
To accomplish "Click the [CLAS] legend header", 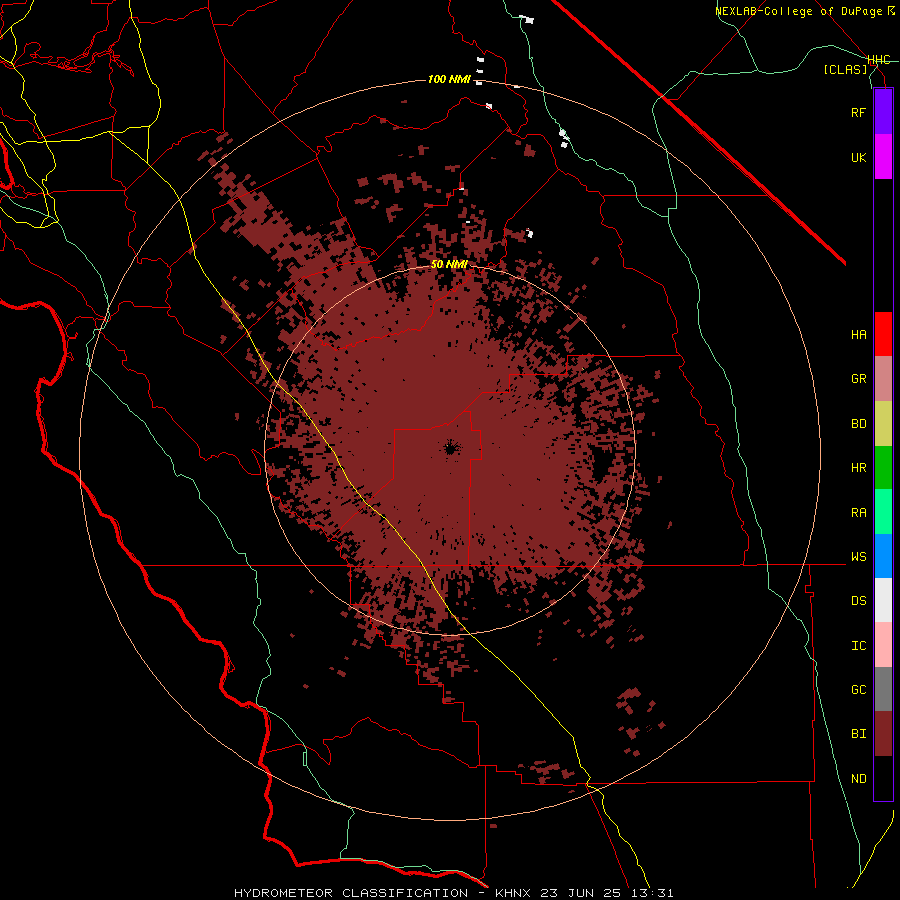I will [845, 69].
